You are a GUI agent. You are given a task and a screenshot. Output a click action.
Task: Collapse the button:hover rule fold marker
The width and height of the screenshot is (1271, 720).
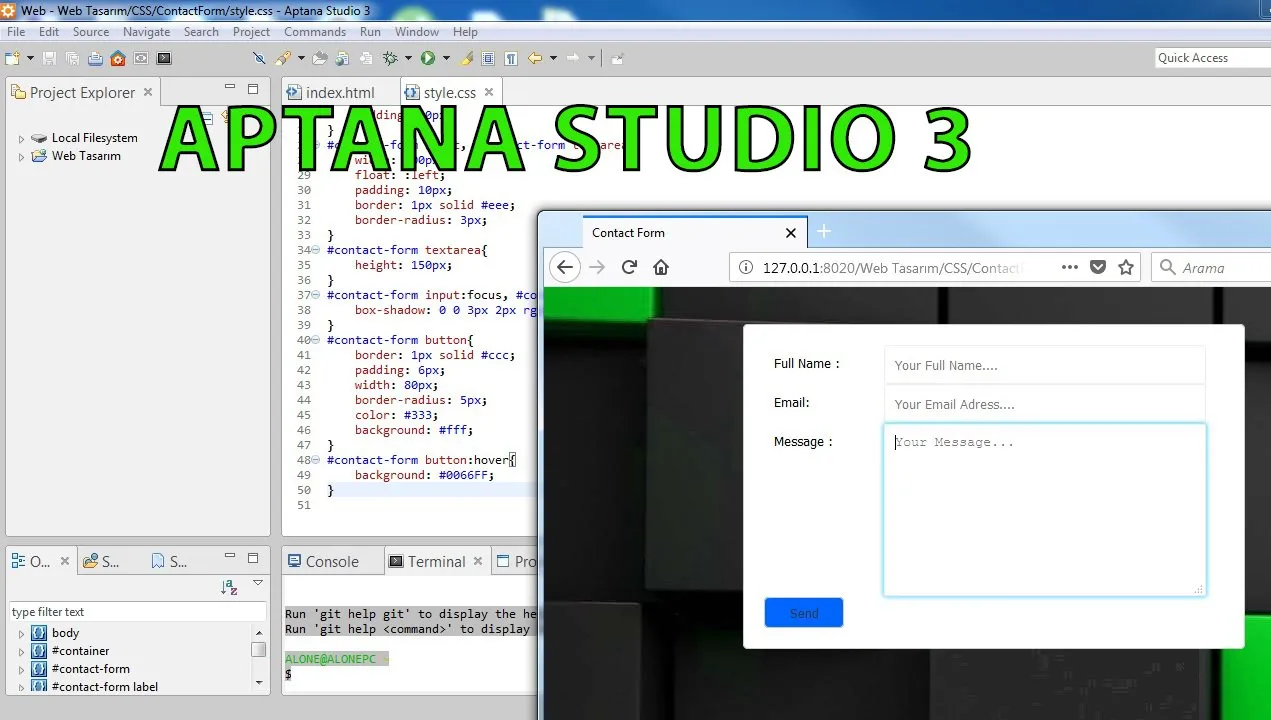coord(317,460)
